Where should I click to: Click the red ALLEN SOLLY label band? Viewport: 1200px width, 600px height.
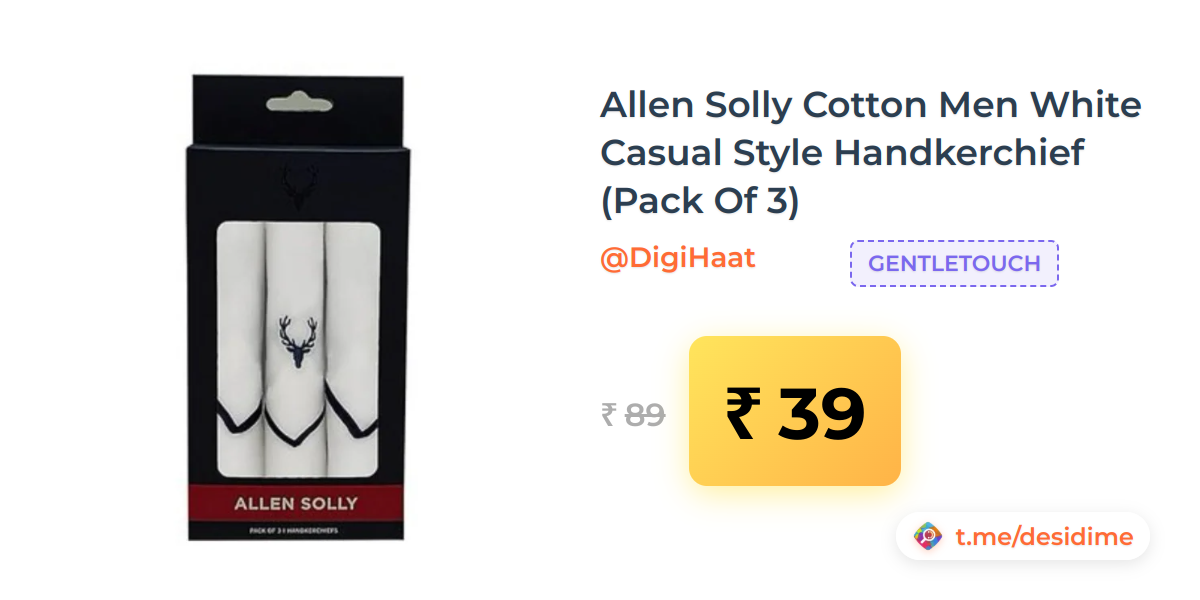pyautogui.click(x=296, y=502)
